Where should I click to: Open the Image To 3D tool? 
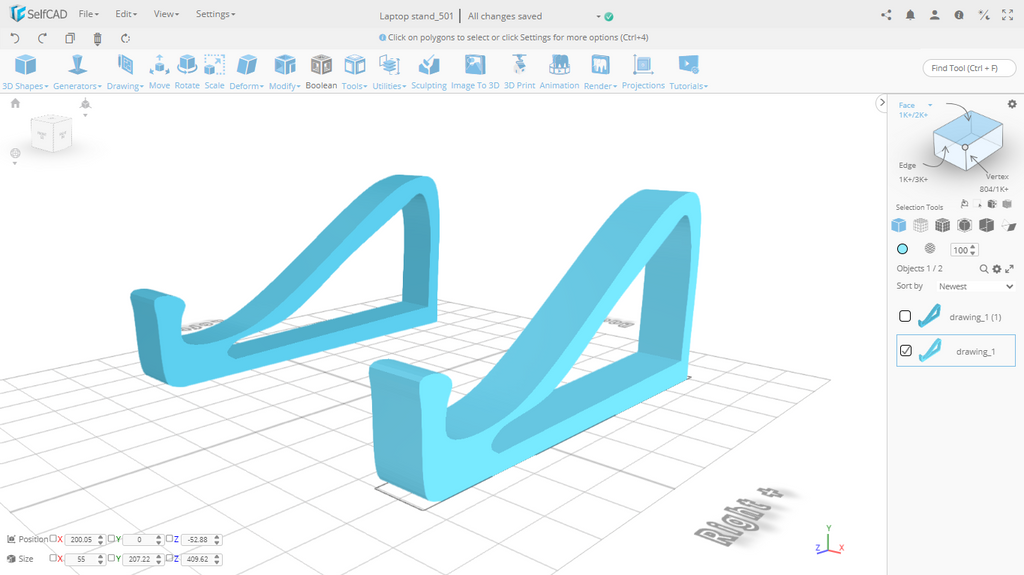[x=475, y=70]
